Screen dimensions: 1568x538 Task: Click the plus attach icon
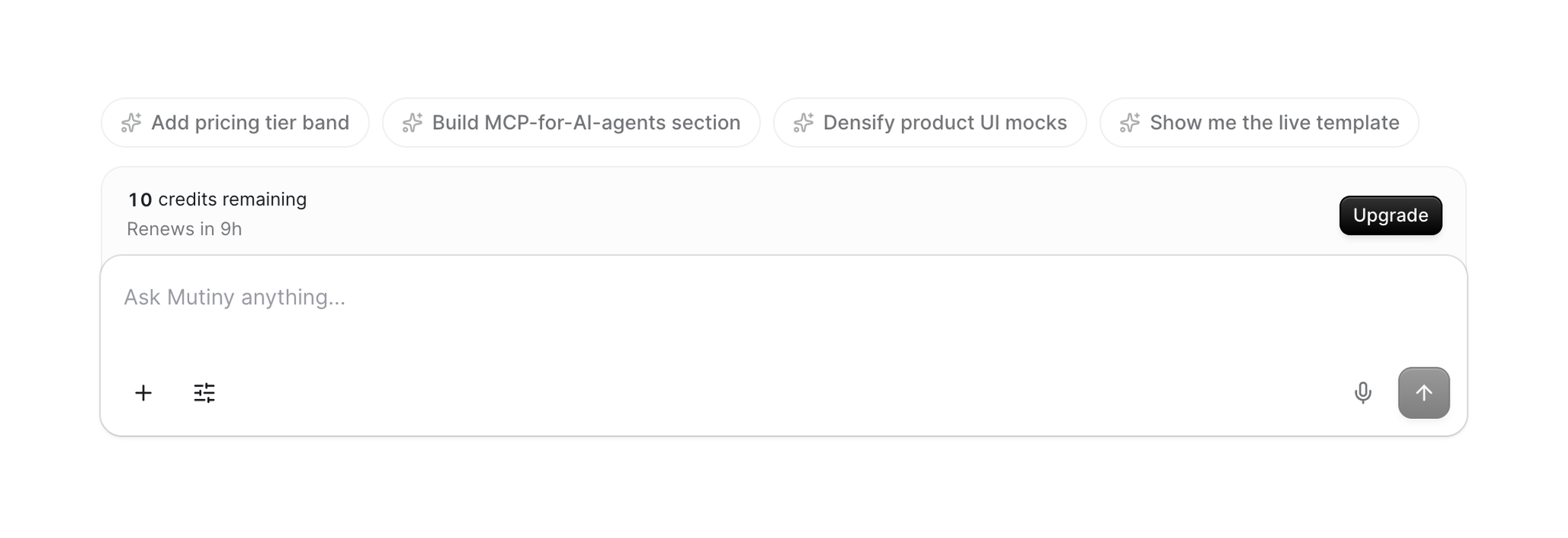click(x=143, y=393)
